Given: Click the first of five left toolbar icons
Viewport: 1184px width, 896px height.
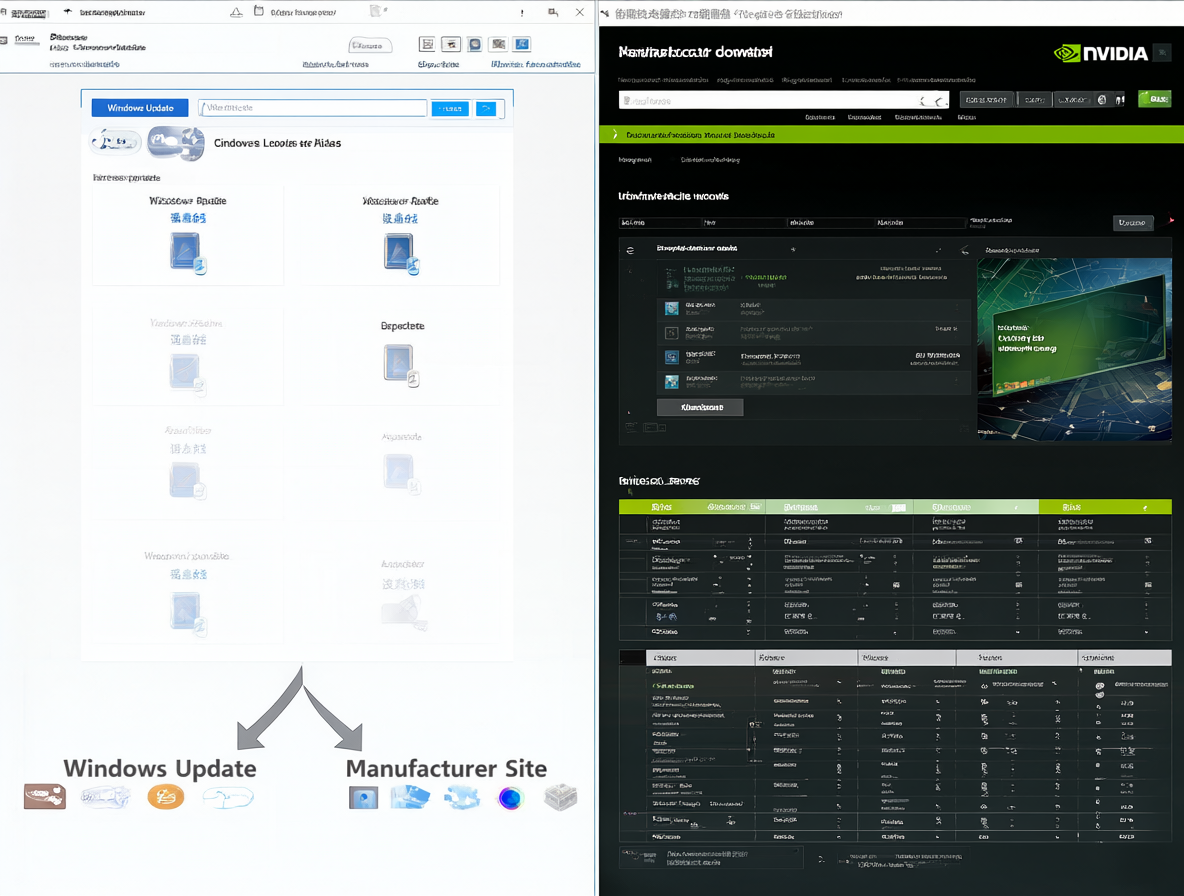Looking at the screenshot, I should (427, 45).
